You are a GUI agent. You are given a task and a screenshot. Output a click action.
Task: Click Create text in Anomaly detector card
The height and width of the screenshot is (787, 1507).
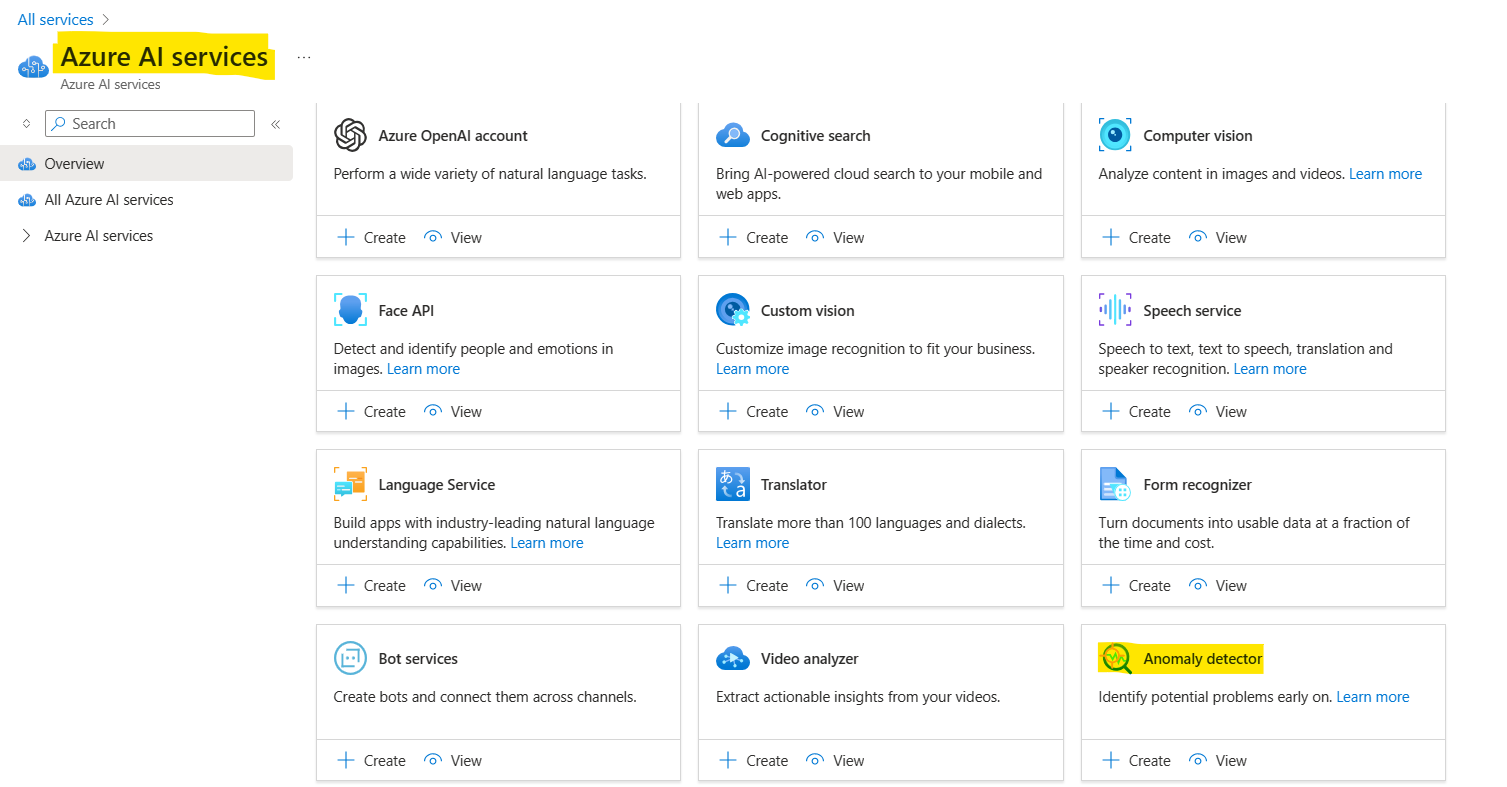pos(1150,761)
